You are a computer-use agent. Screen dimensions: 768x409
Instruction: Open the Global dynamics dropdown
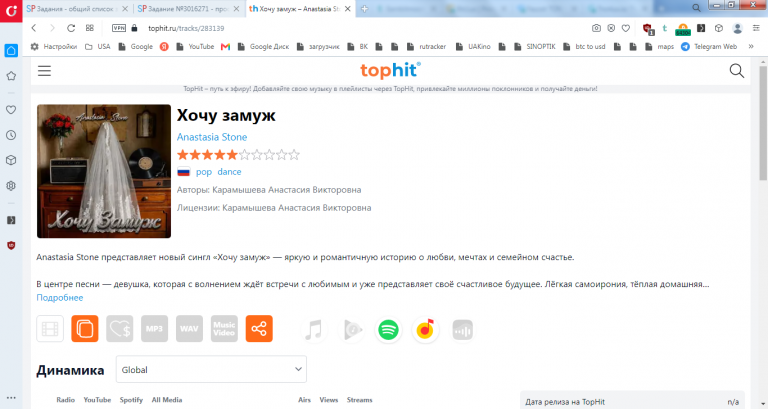tap(211, 369)
